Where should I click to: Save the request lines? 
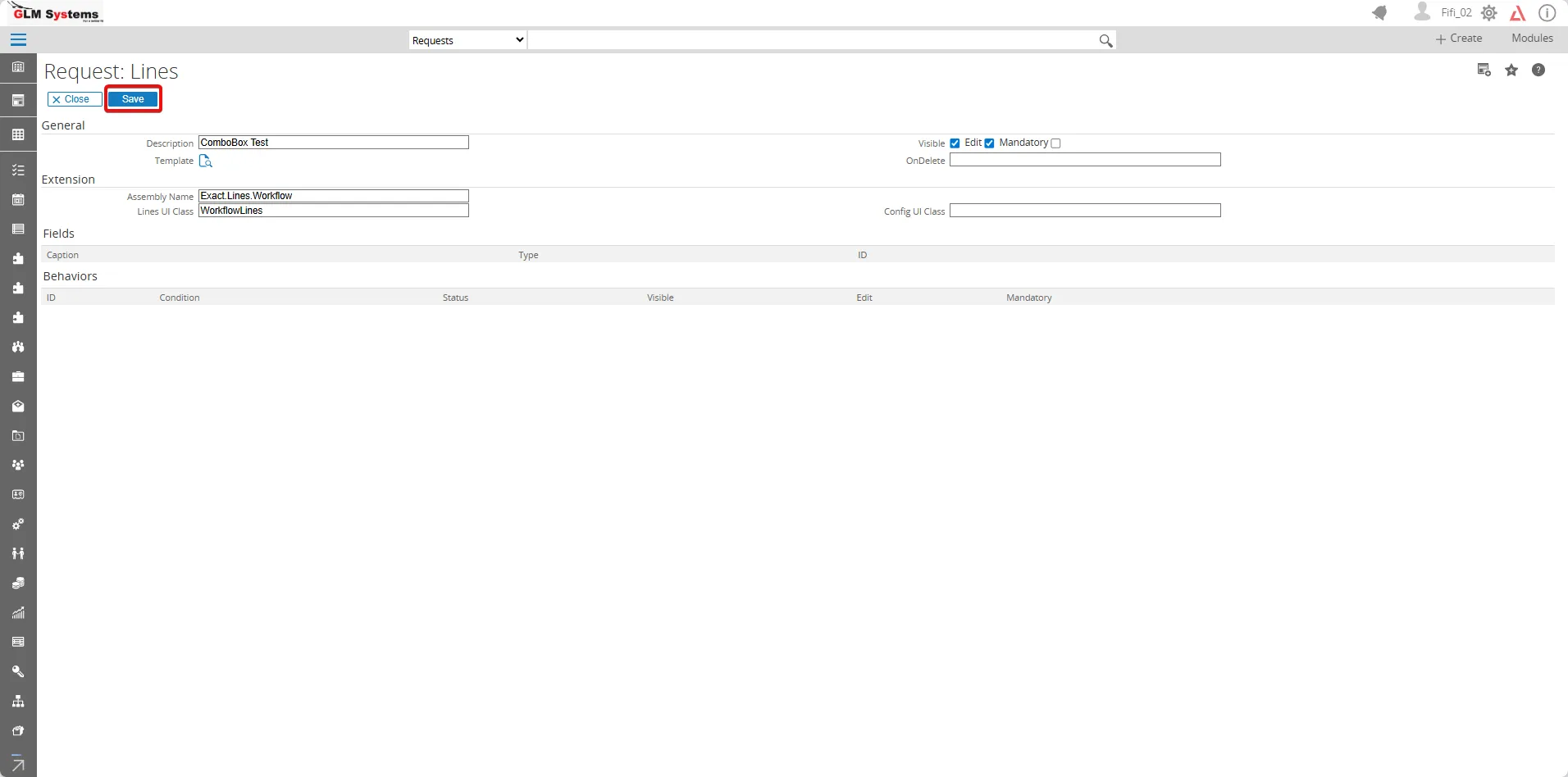(x=133, y=99)
